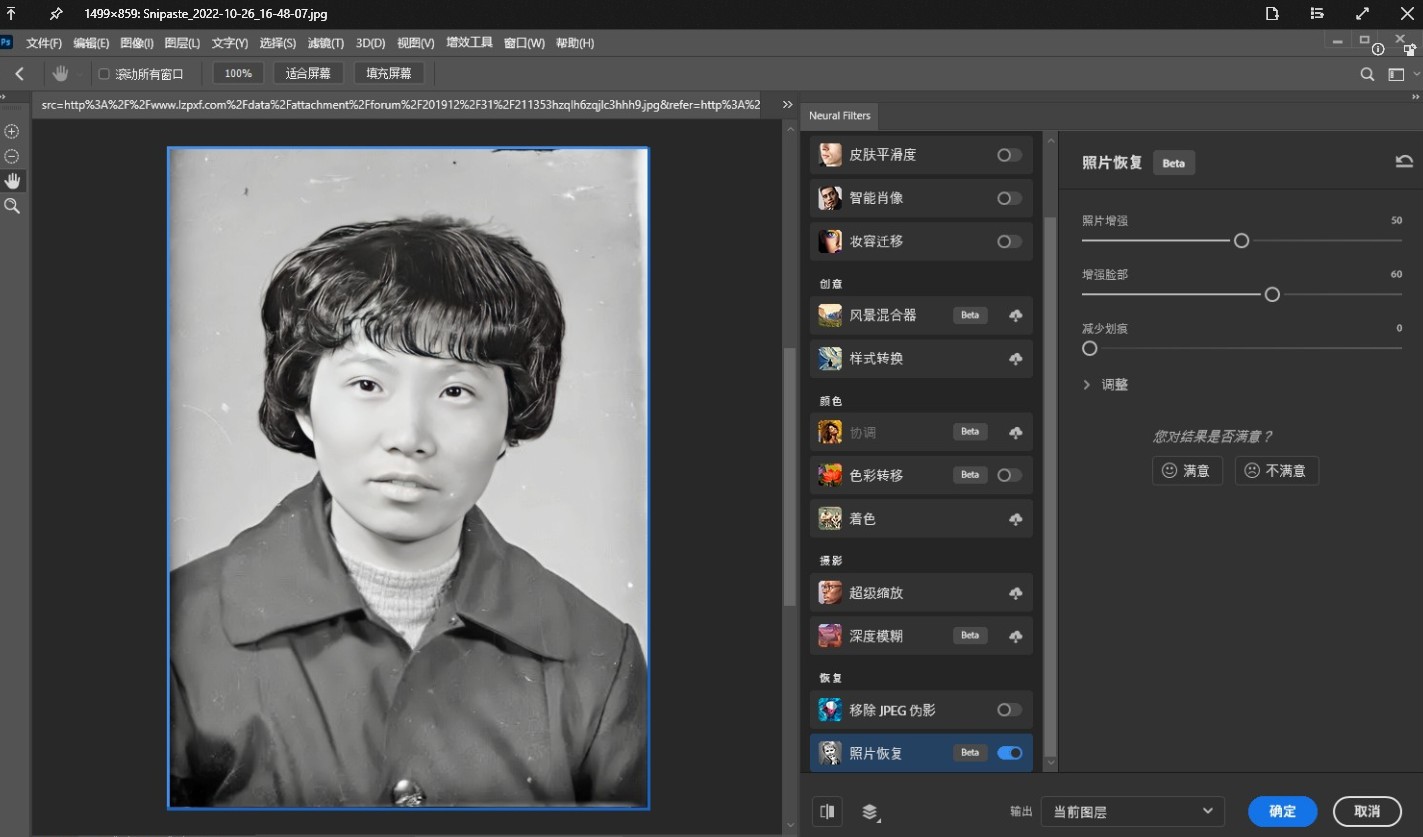This screenshot has height=837, width=1423.
Task: Open the 增效工具 menu
Action: click(x=469, y=43)
